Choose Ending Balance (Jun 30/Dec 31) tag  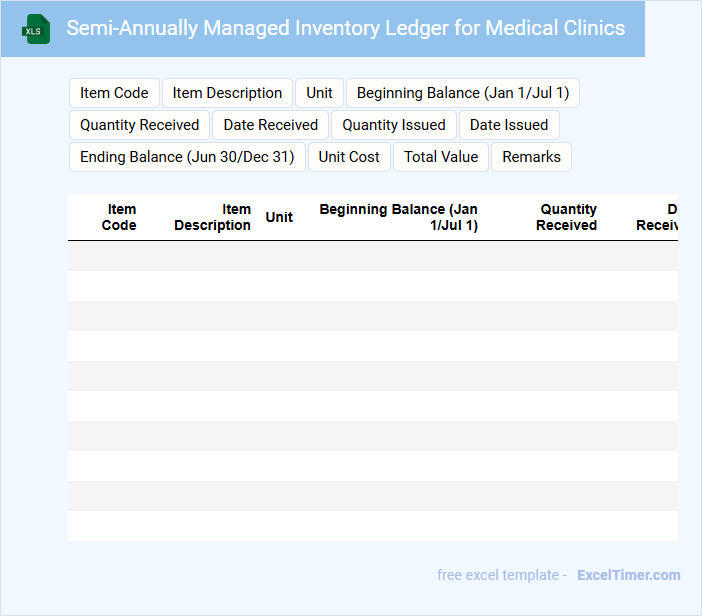pyautogui.click(x=187, y=157)
